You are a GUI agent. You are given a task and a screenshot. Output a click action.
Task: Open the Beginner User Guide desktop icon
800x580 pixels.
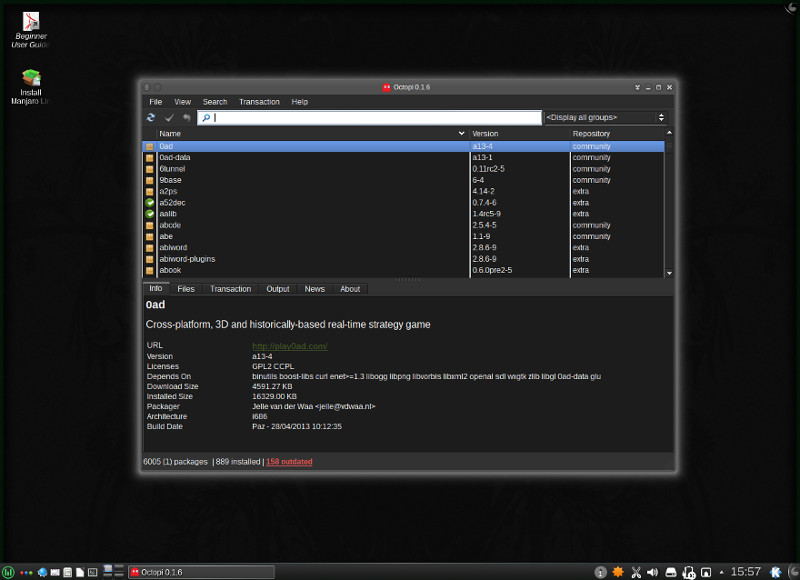[30, 30]
